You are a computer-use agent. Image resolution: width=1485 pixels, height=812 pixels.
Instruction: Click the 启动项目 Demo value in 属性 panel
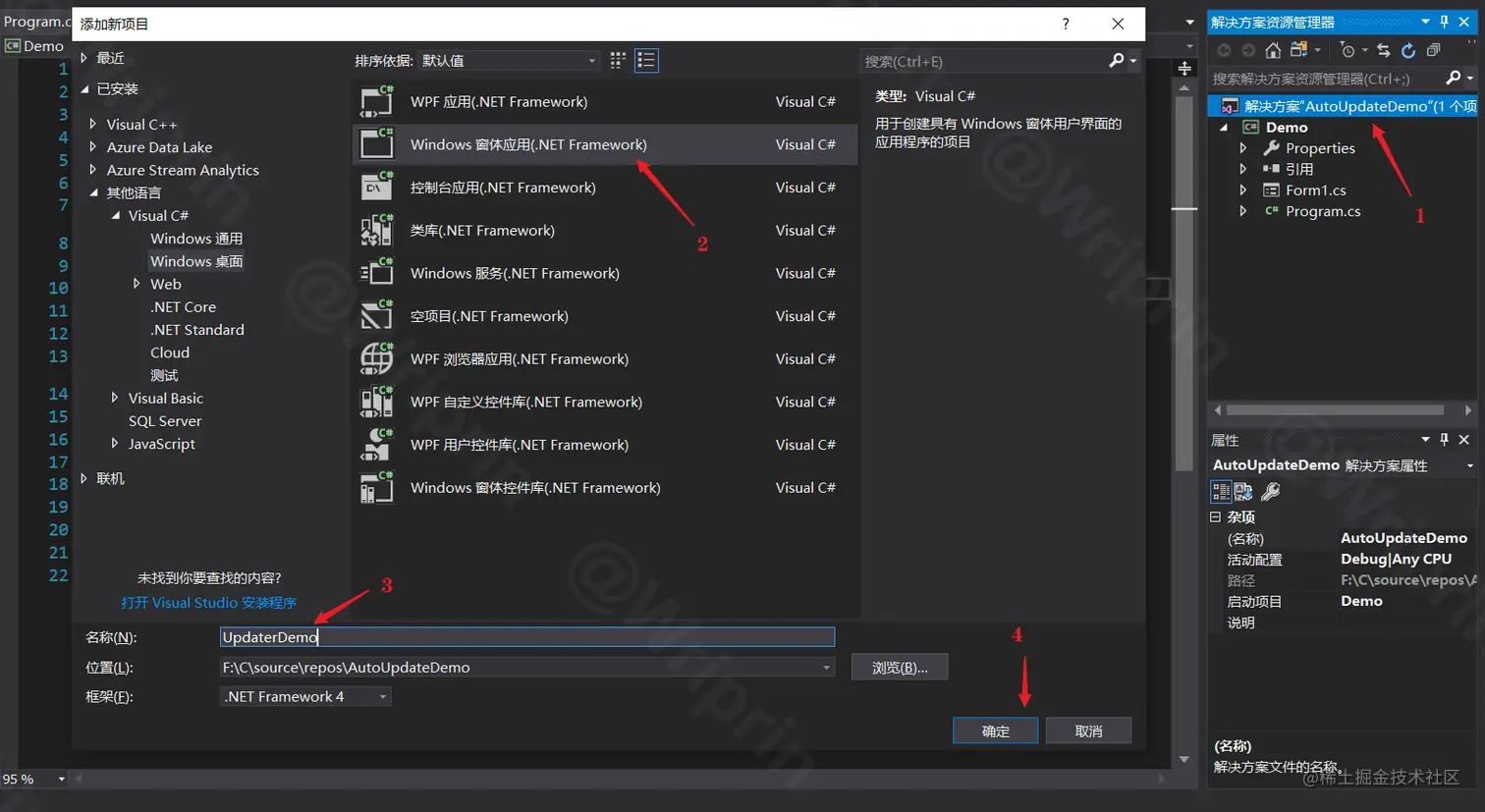click(x=1361, y=601)
